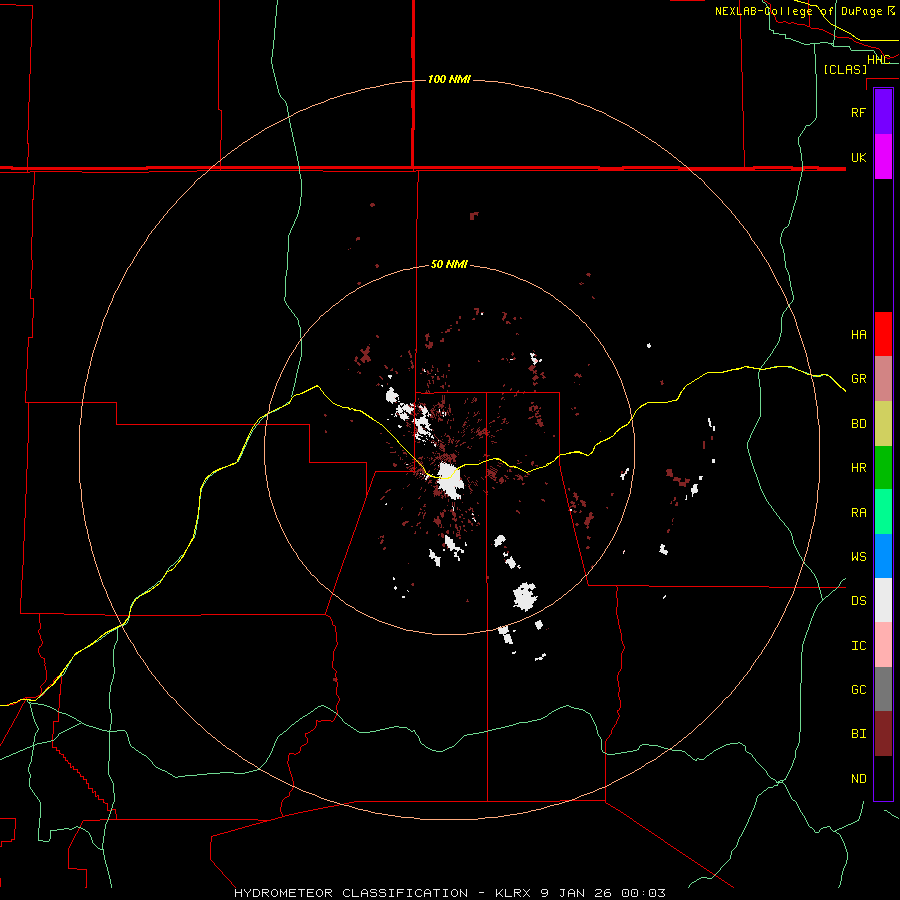Click the RF purple legend swatch
This screenshot has width=900, height=900.
[883, 112]
